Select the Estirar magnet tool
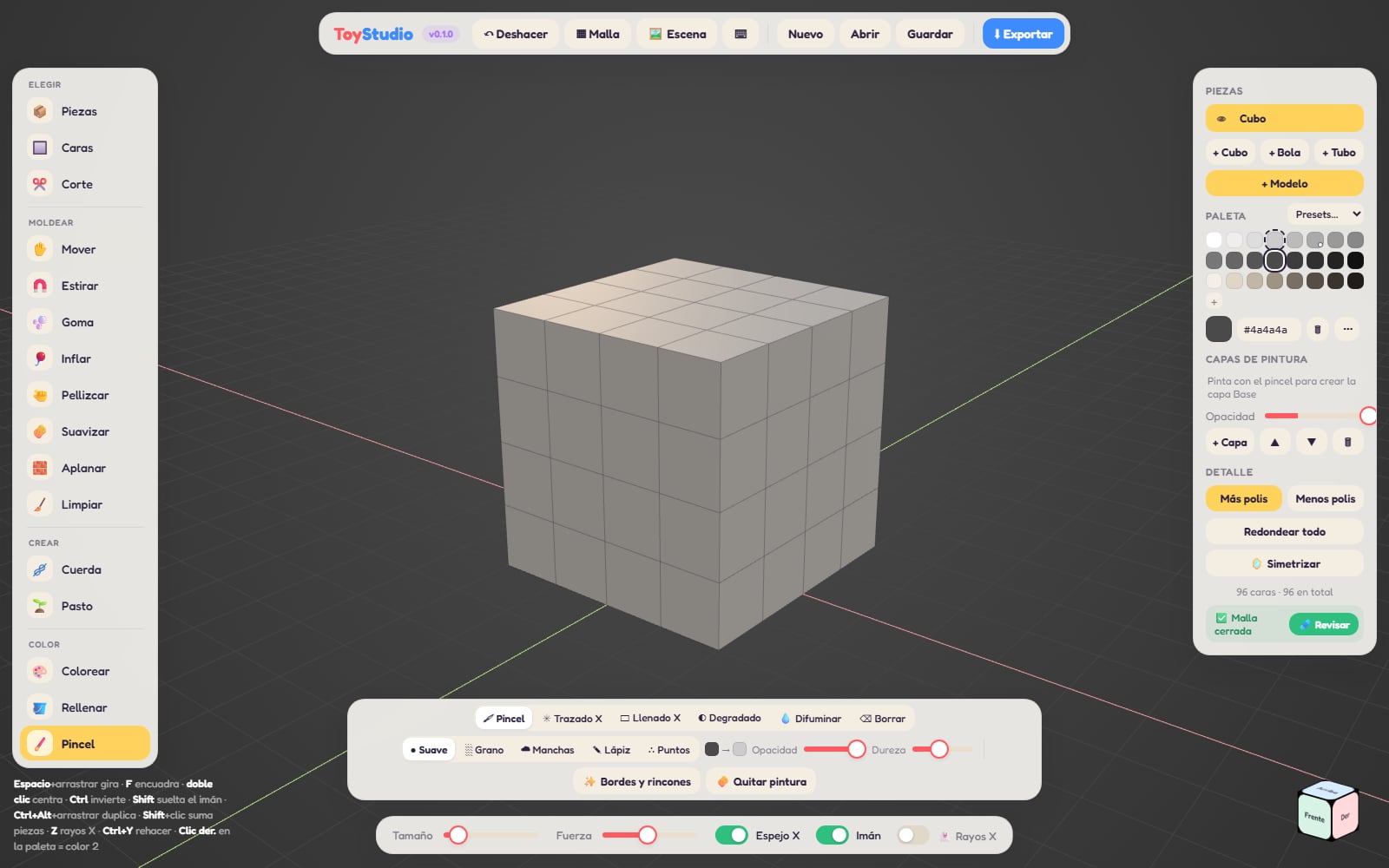The width and height of the screenshot is (1389, 868). [x=84, y=286]
